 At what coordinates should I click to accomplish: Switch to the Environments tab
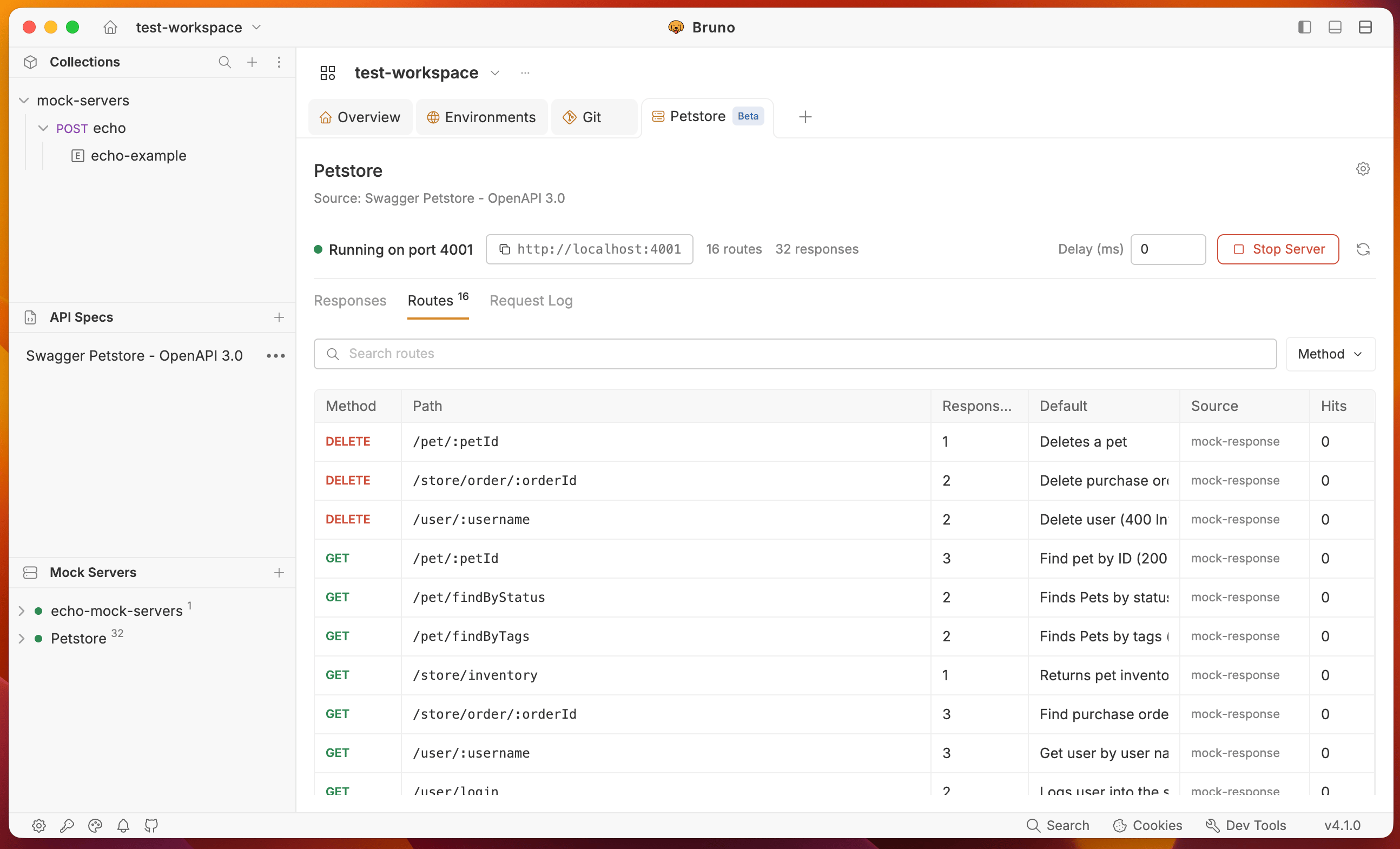482,117
